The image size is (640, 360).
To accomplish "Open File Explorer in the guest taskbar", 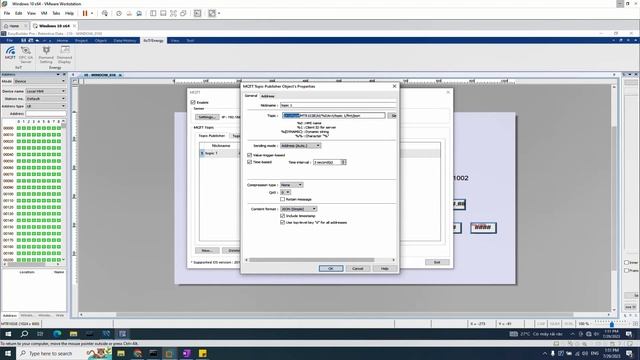I will 73,334.
